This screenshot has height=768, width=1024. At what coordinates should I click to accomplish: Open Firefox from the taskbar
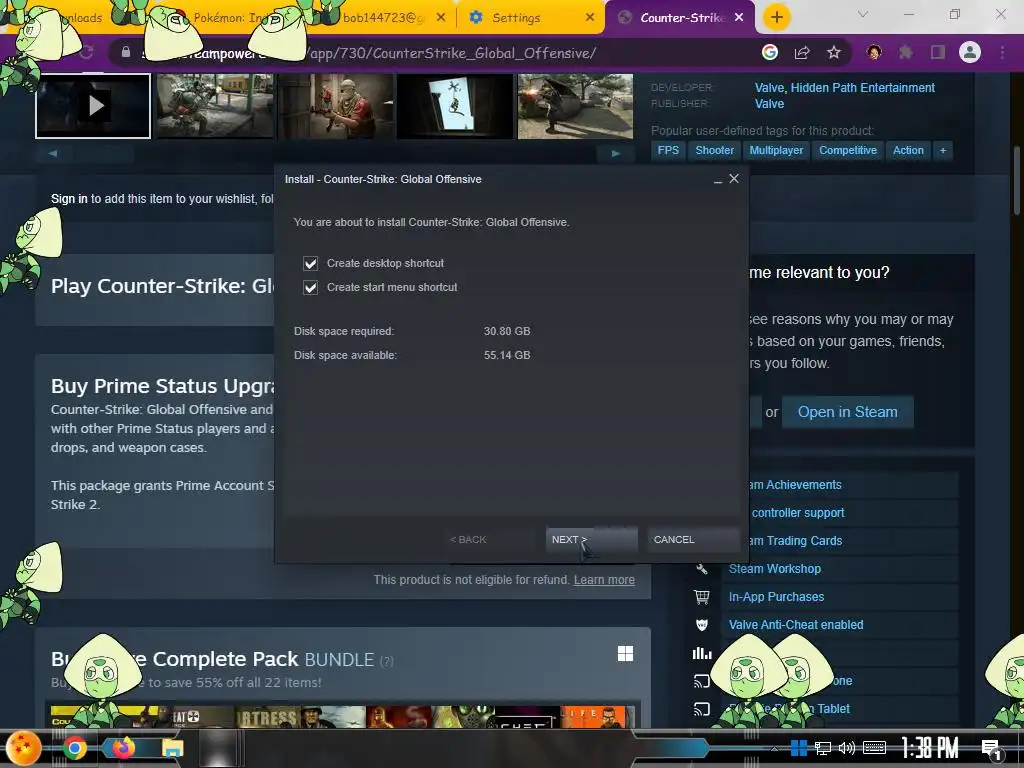pos(124,748)
